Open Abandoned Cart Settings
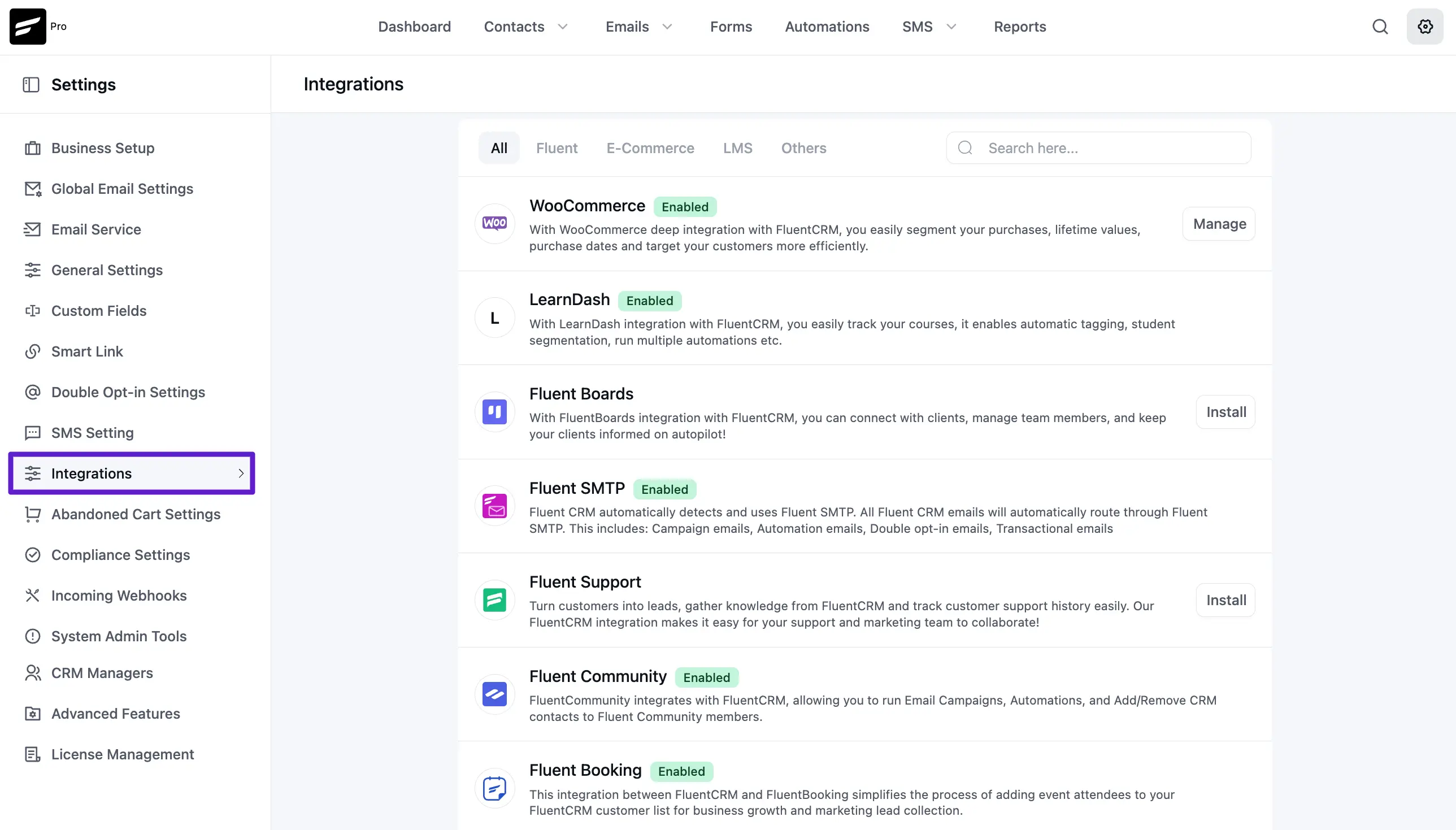Image resolution: width=1456 pixels, height=830 pixels. point(136,514)
